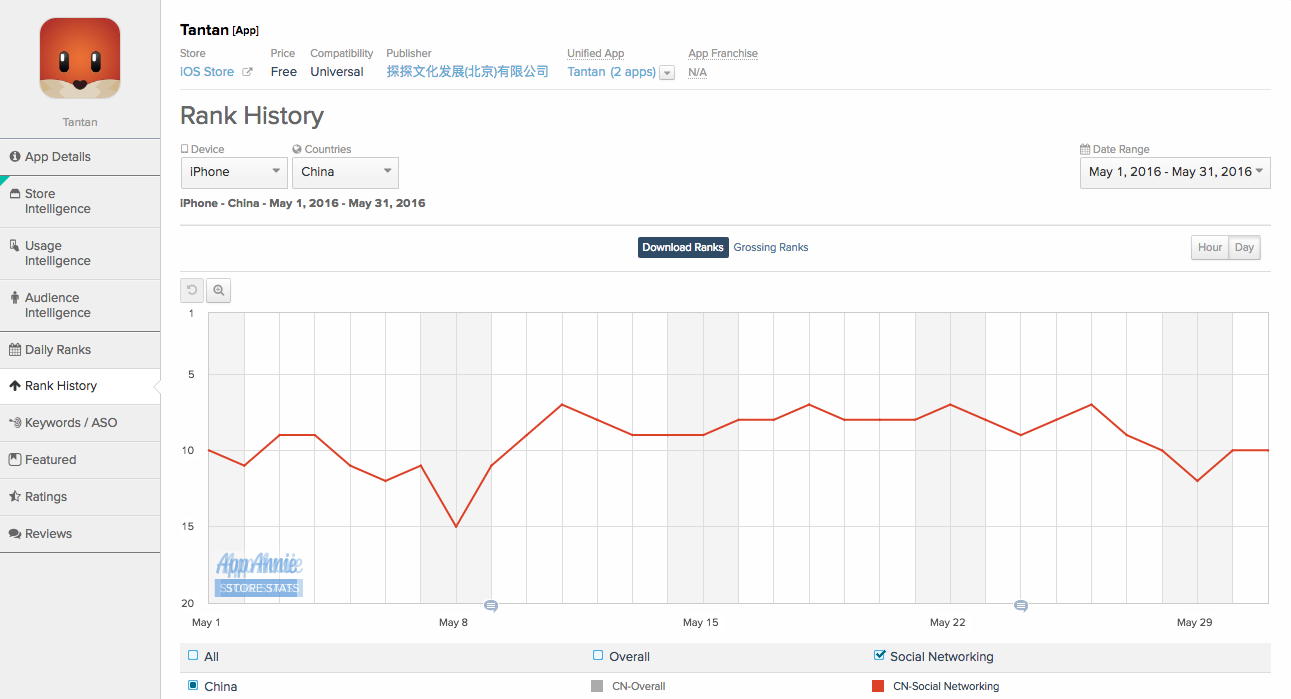Open the Featured page
Image resolution: width=1291 pixels, height=699 pixels.
tap(80, 460)
